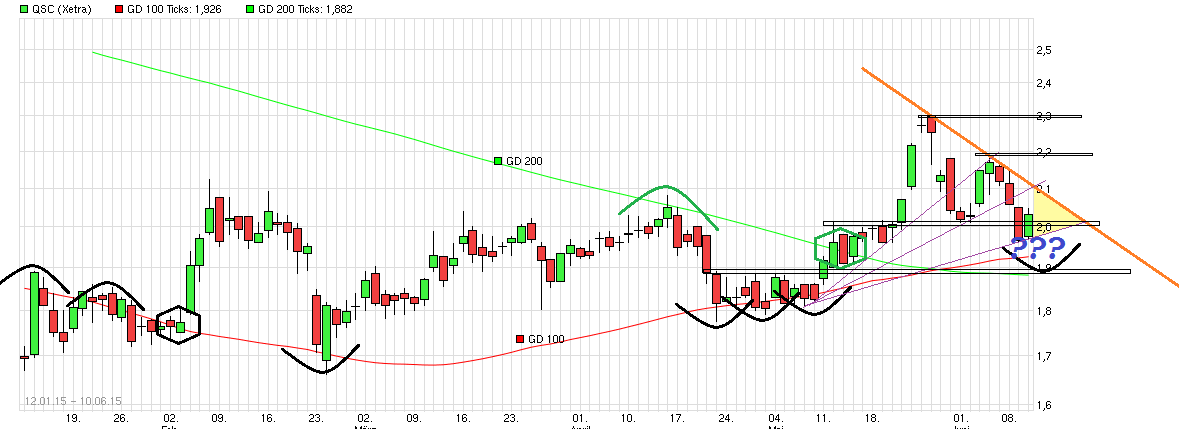Click the green GD 200 Ticks legend swatch
This screenshot has width=1179, height=441.
pyautogui.click(x=250, y=10)
